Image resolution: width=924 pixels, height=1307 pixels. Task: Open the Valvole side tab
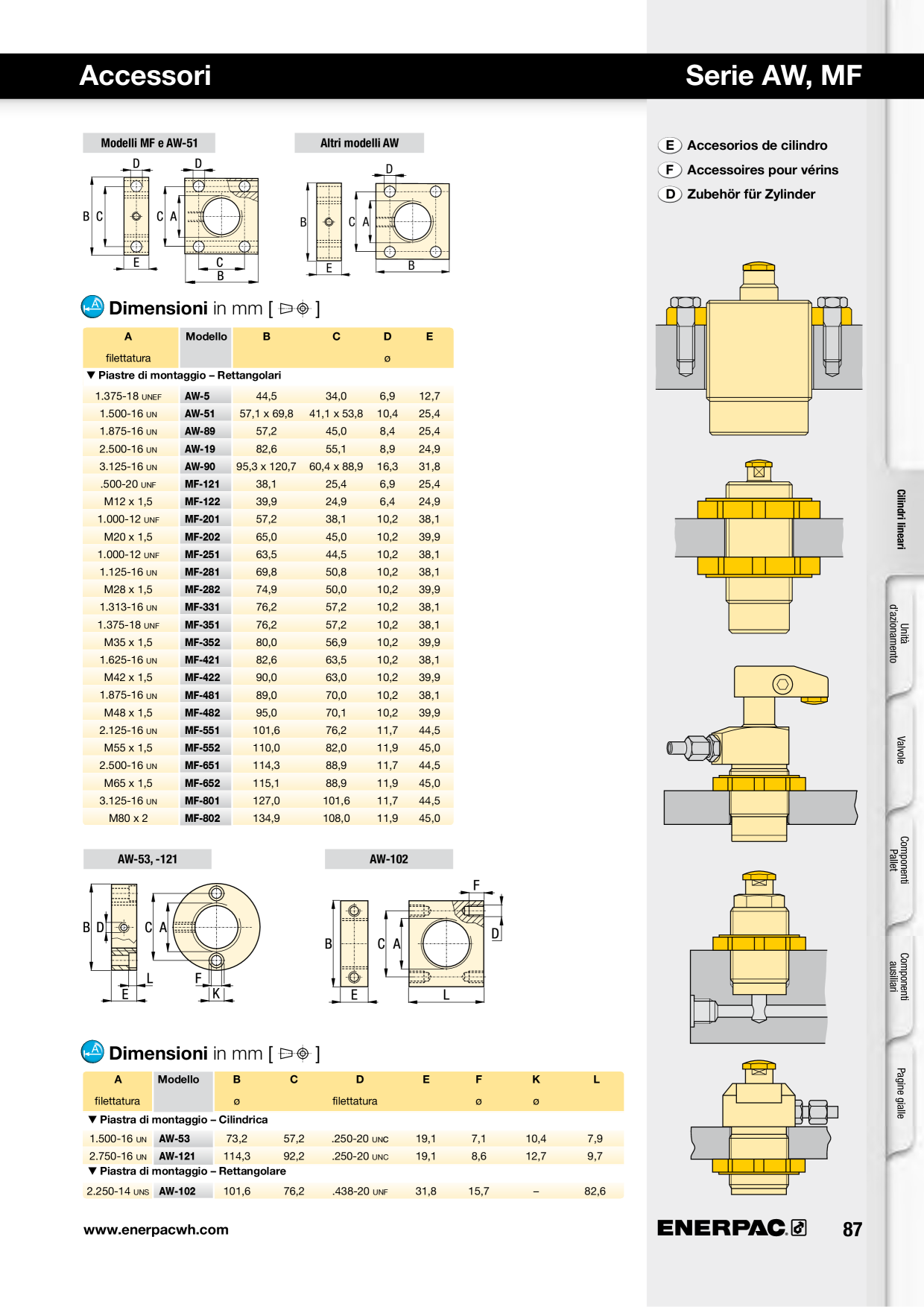pyautogui.click(x=900, y=750)
